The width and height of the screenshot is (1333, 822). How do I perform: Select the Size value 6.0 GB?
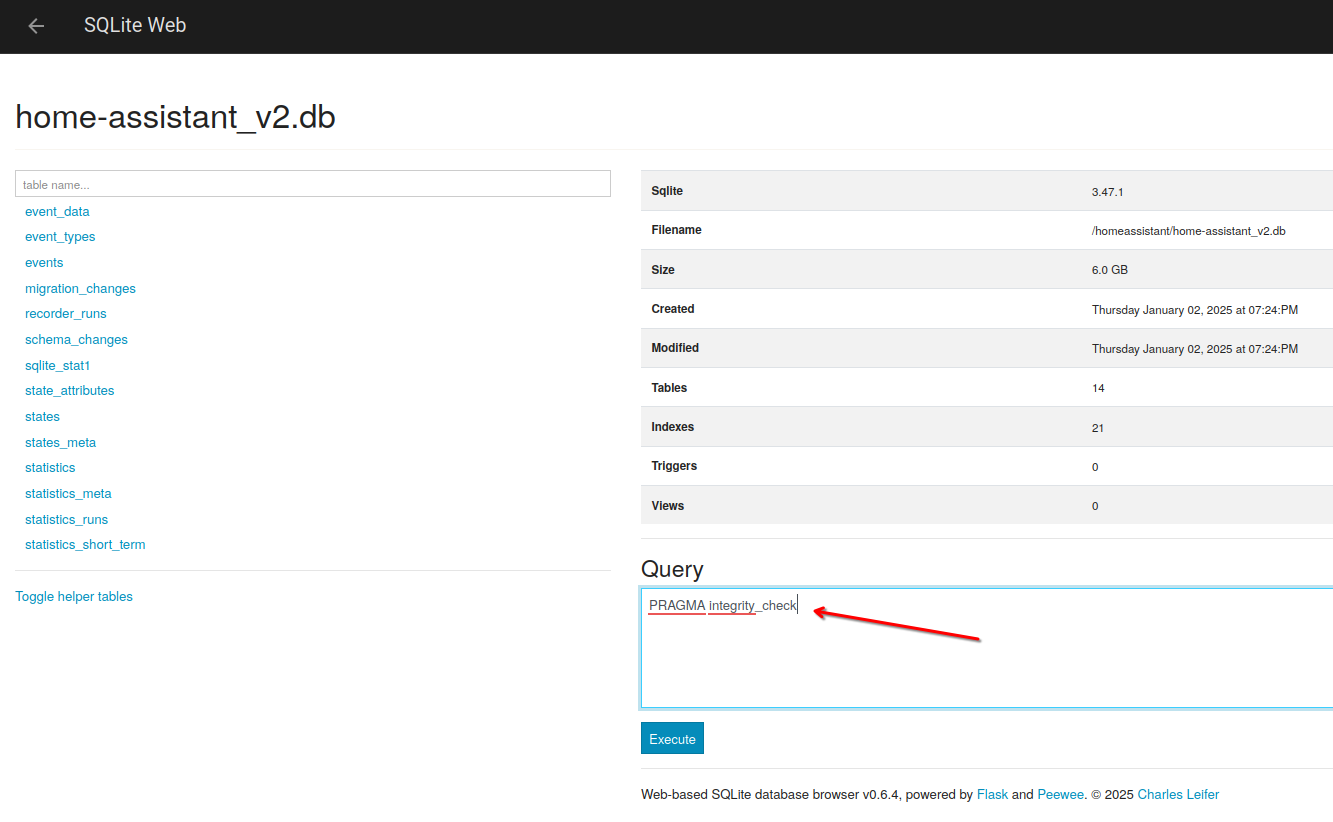pos(1110,270)
